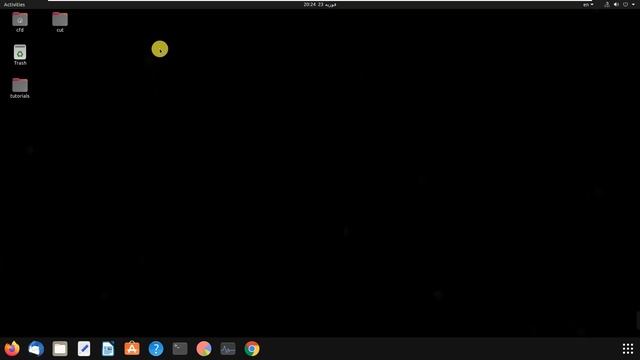Open the Help question mark icon

156,349
